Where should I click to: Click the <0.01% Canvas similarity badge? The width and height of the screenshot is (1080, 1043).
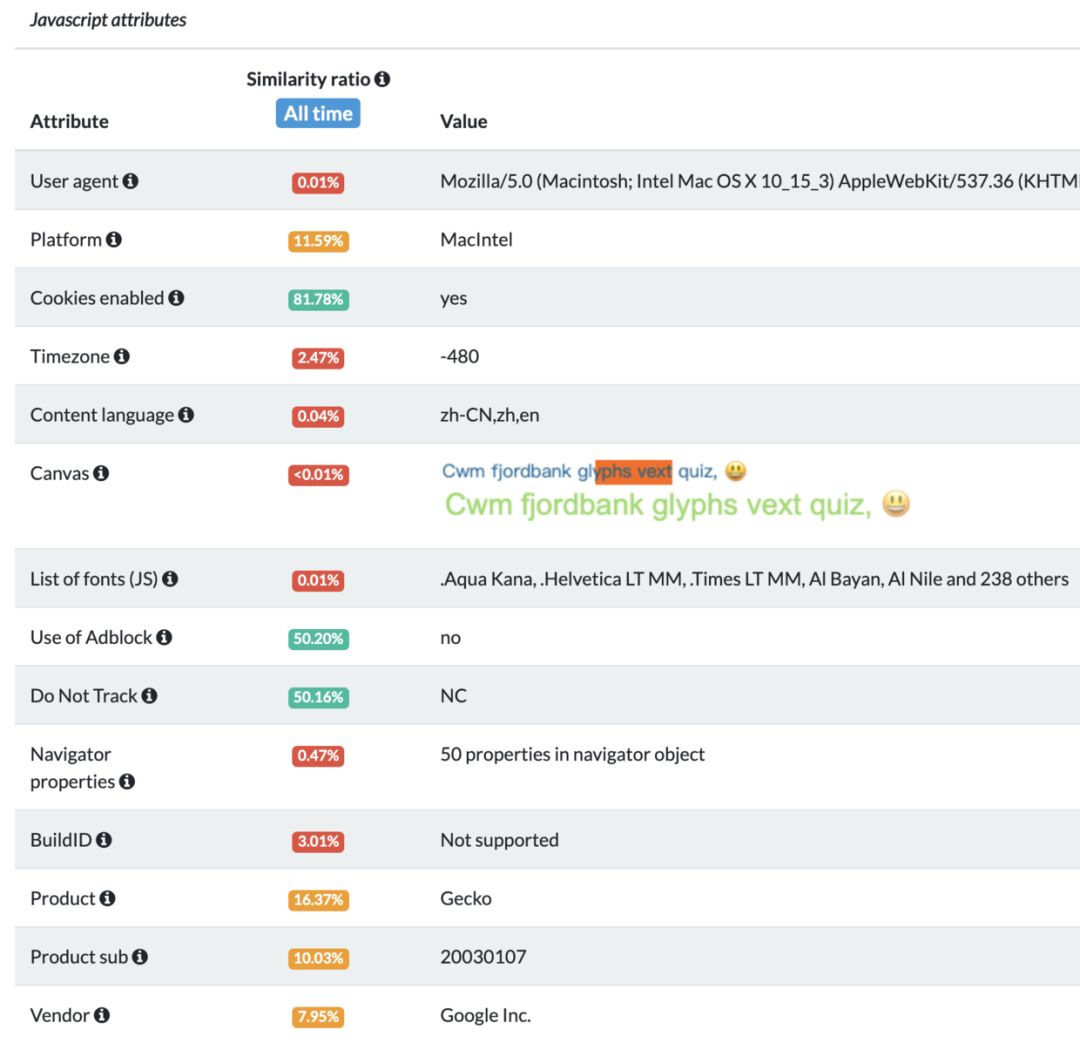(318, 475)
